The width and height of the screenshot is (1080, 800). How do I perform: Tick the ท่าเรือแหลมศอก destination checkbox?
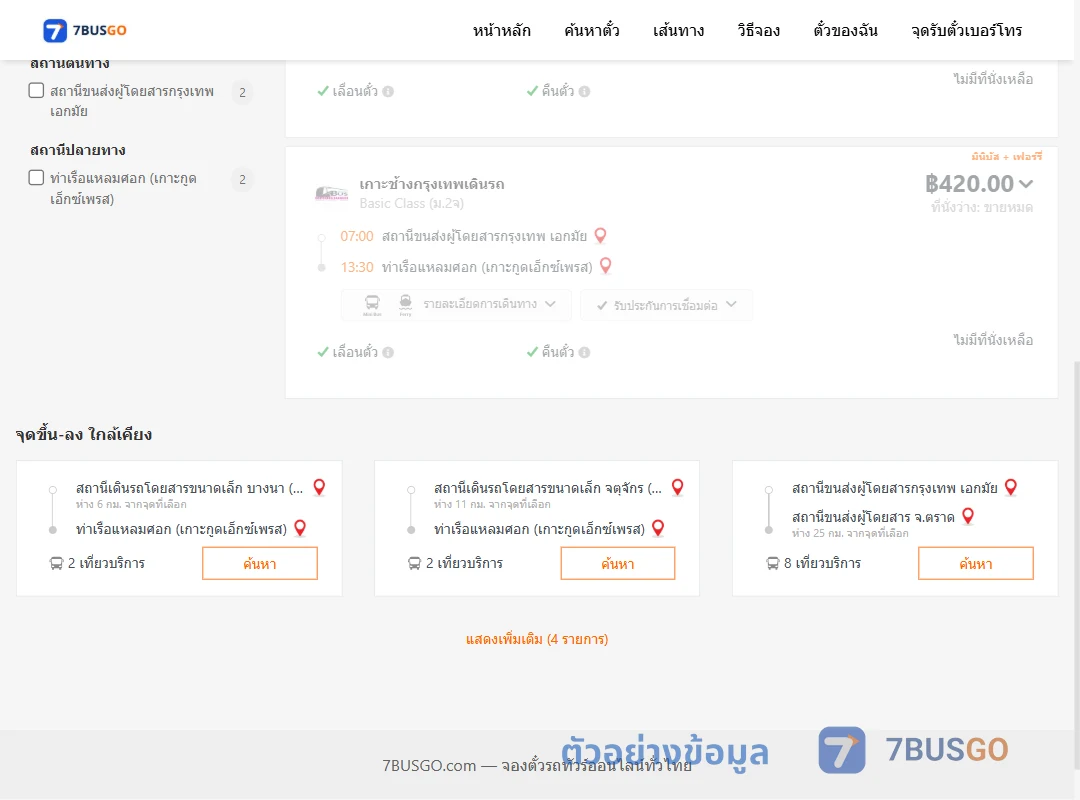tap(37, 178)
